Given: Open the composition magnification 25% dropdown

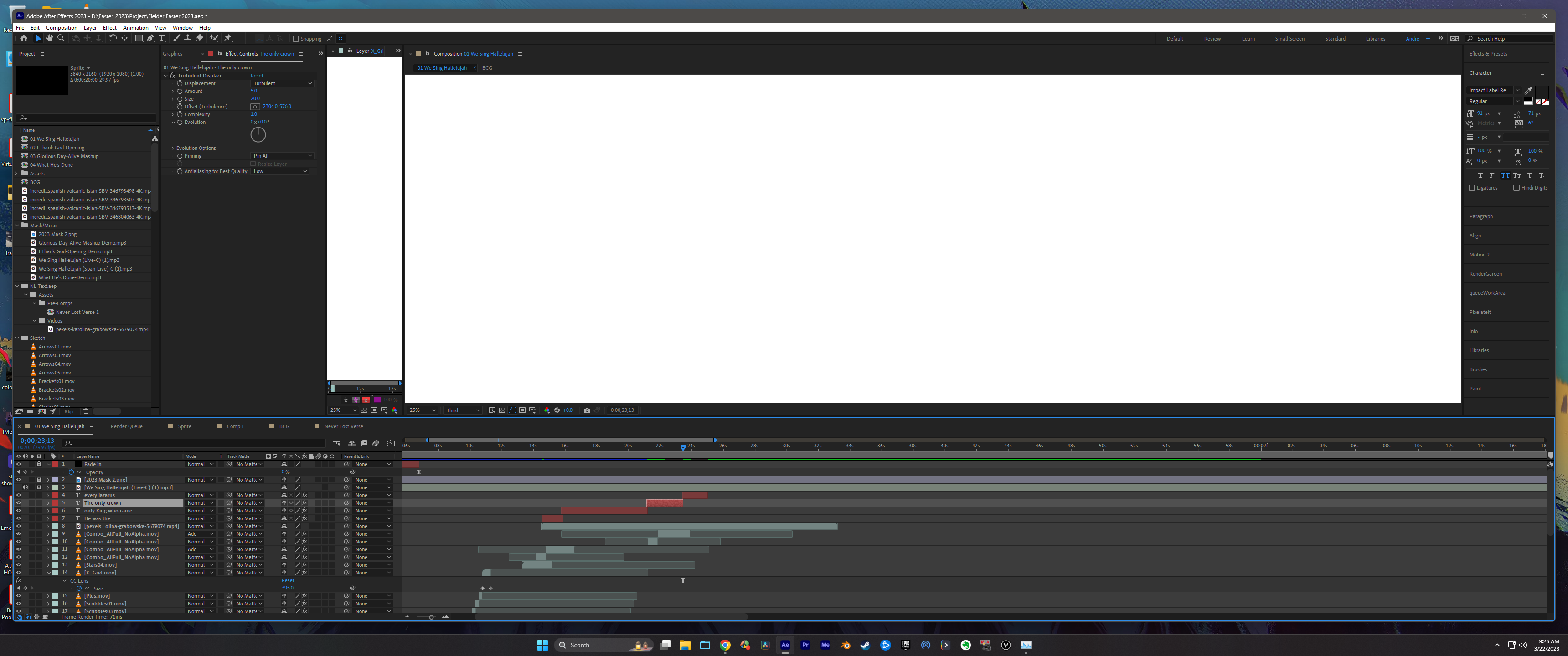Looking at the screenshot, I should (423, 410).
